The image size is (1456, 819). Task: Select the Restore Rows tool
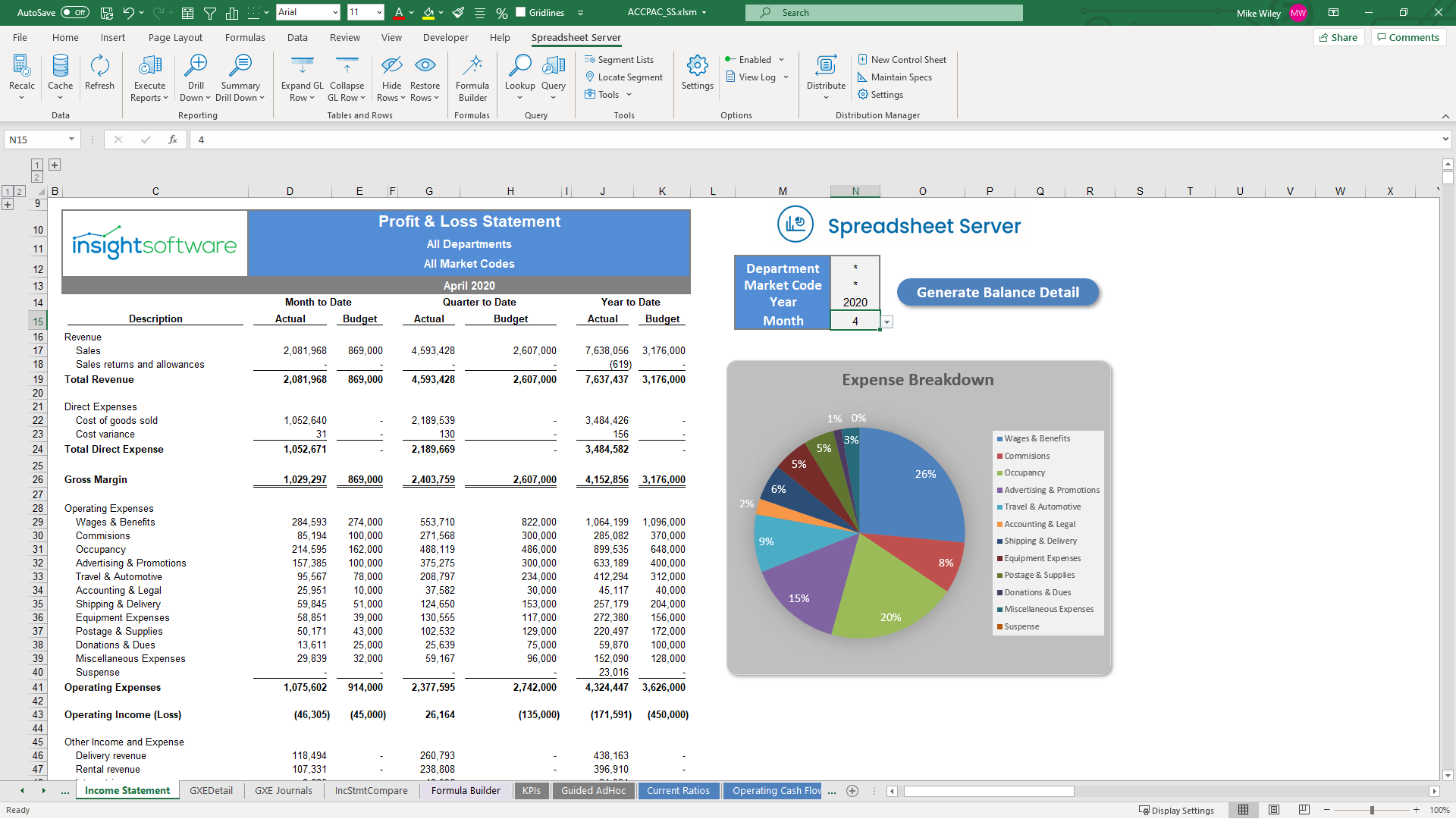coord(425,77)
